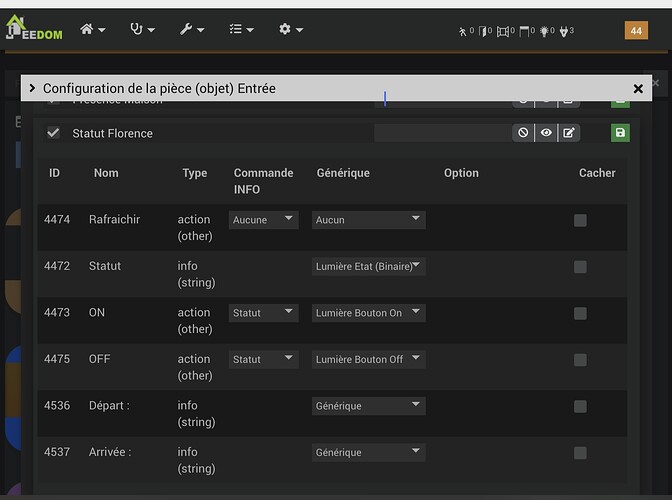Open Lumière Bouton Off dropdown
This screenshot has width=672, height=500.
click(x=369, y=359)
